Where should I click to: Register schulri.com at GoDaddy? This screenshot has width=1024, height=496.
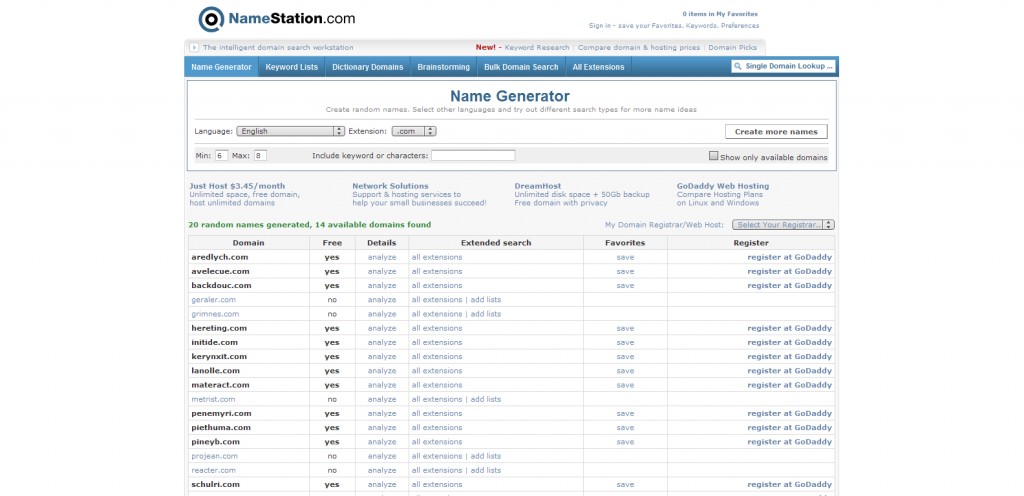(x=790, y=485)
